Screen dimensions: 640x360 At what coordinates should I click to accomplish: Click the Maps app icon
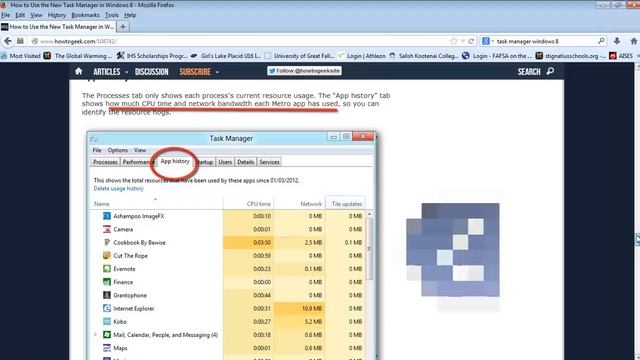[x=107, y=348]
